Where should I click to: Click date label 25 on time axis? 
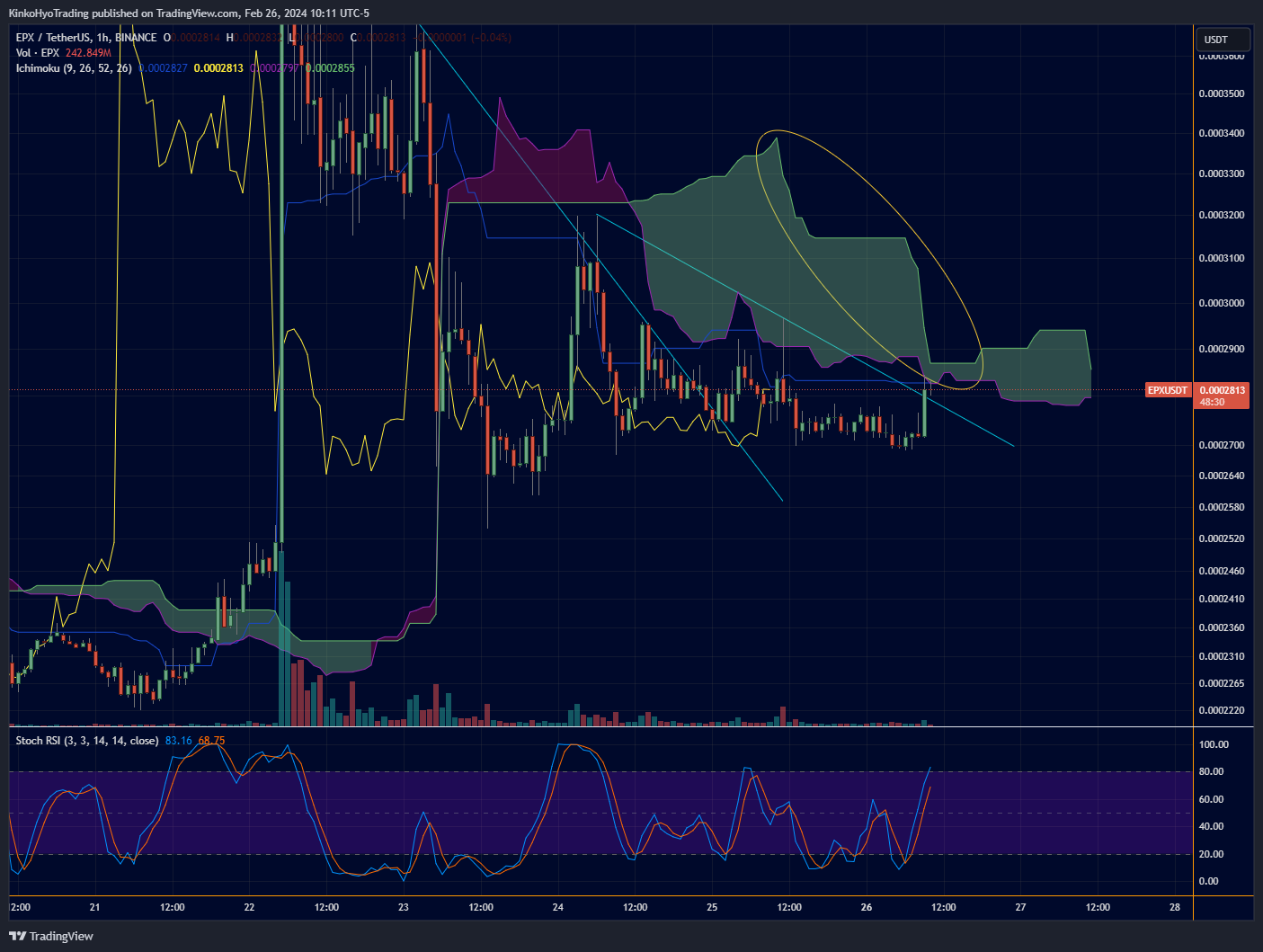point(712,908)
